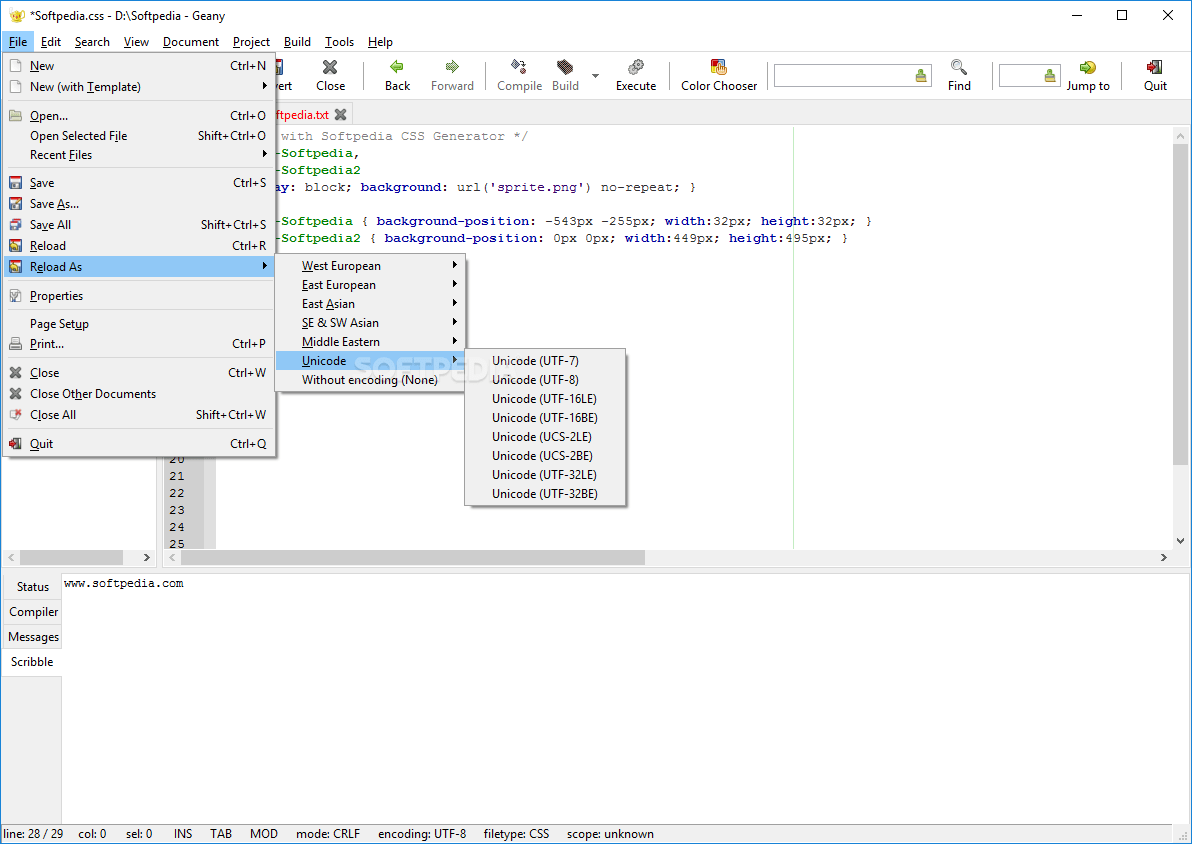Expand the Recent Files submenu
The width and height of the screenshot is (1192, 844).
(139, 155)
